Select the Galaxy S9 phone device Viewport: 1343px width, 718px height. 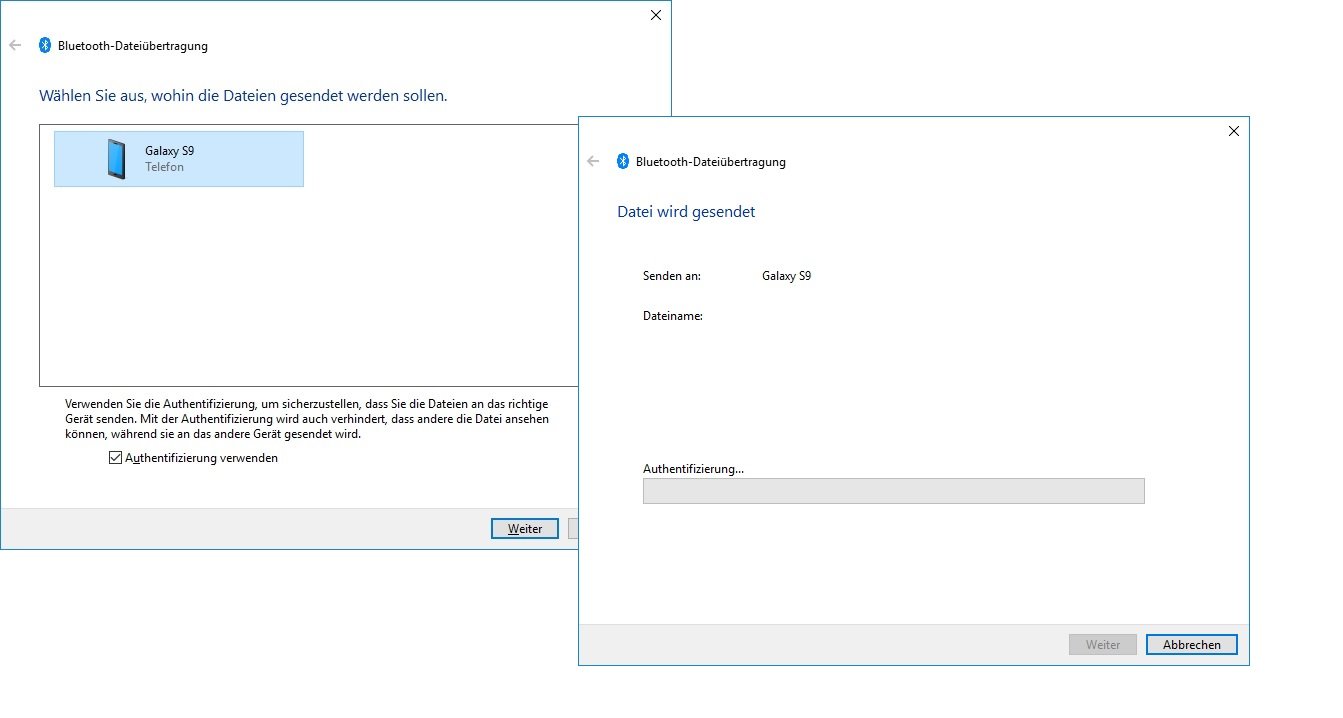point(179,159)
